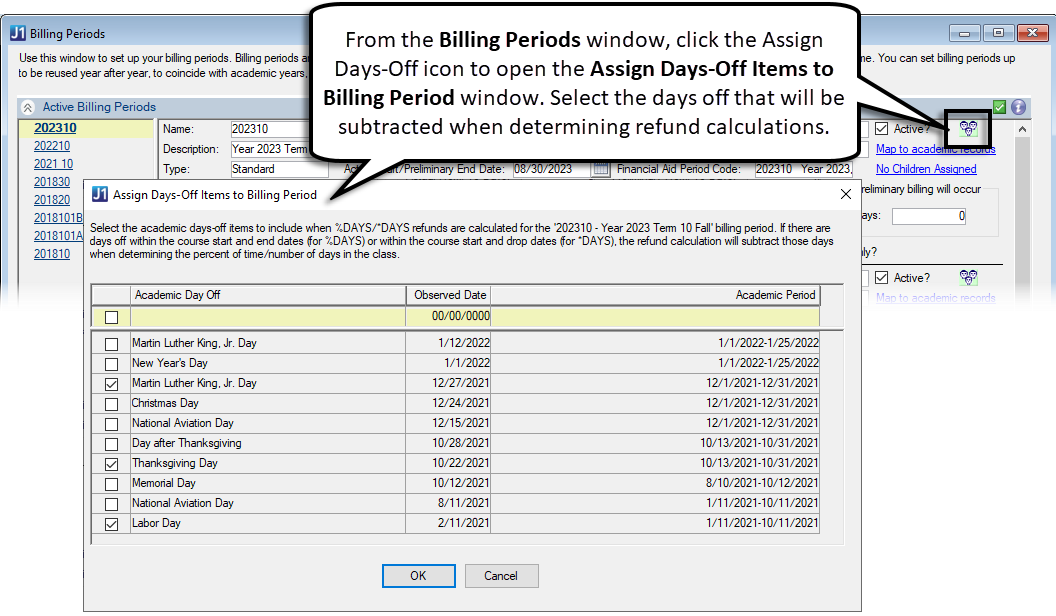This screenshot has height=616, width=1056.
Task: Click the 10/22/2021 Thanksgiving observed date cell
Action: coord(448,463)
